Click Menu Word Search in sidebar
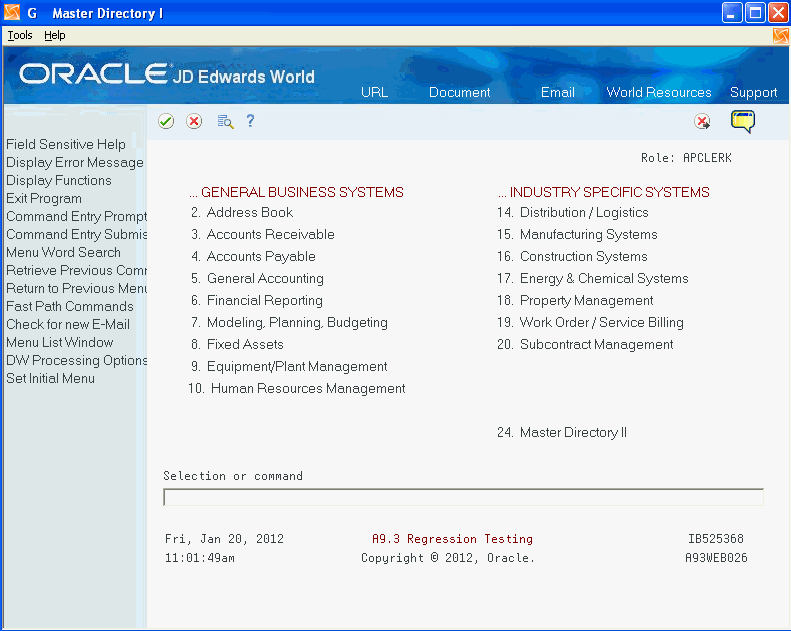Image resolution: width=791 pixels, height=631 pixels. pyautogui.click(x=63, y=252)
